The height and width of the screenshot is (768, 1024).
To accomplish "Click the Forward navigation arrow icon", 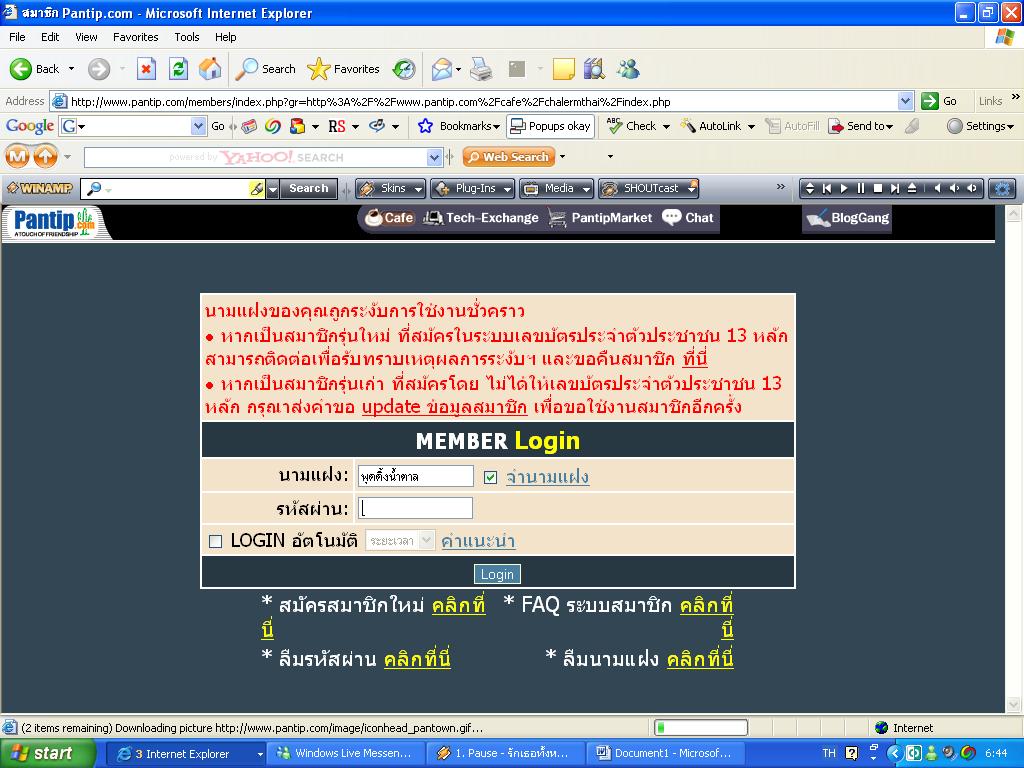I will coord(99,69).
